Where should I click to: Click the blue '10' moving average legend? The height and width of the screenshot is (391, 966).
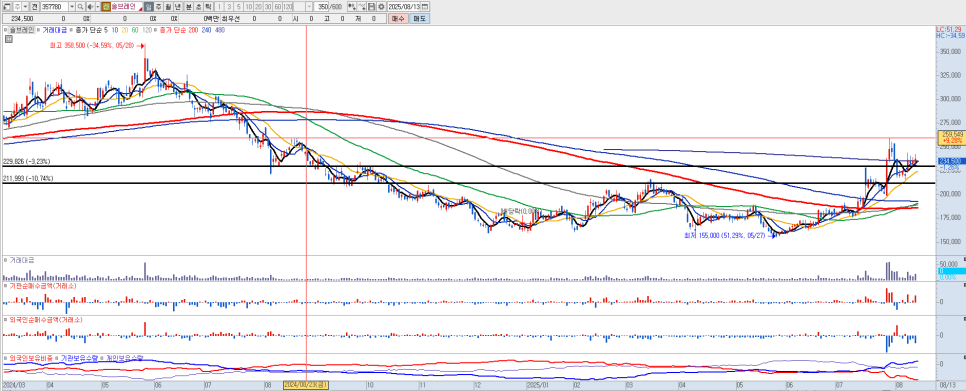coord(116,30)
